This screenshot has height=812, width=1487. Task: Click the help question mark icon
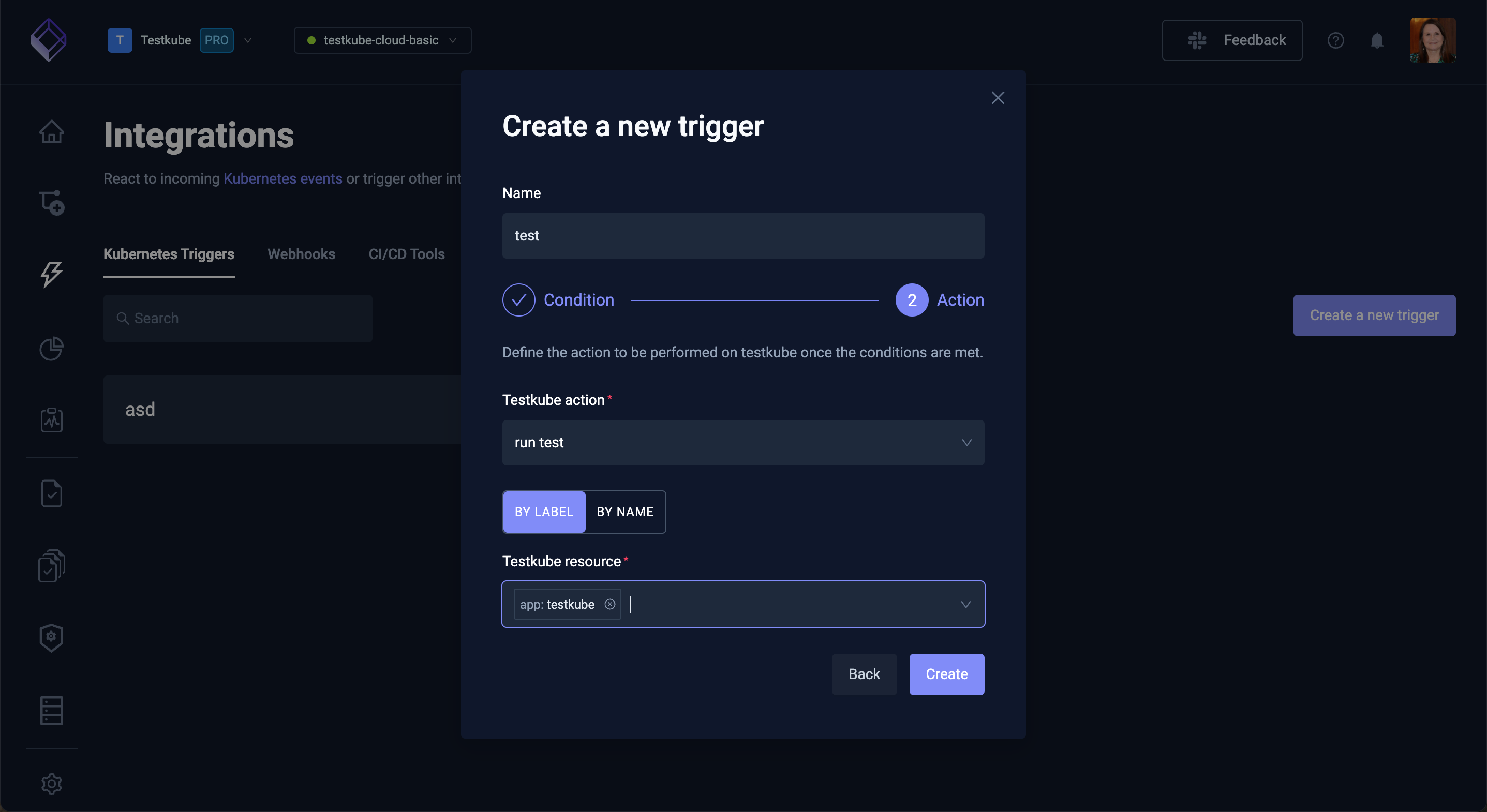1336,40
